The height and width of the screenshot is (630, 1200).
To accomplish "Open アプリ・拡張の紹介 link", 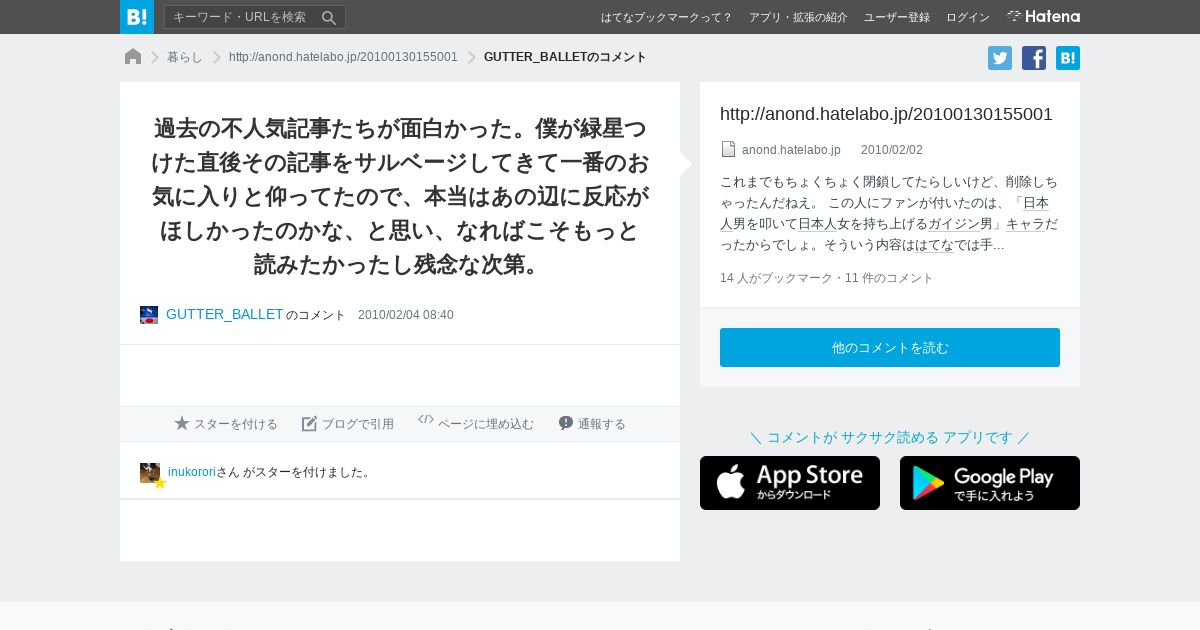I will 798,17.
